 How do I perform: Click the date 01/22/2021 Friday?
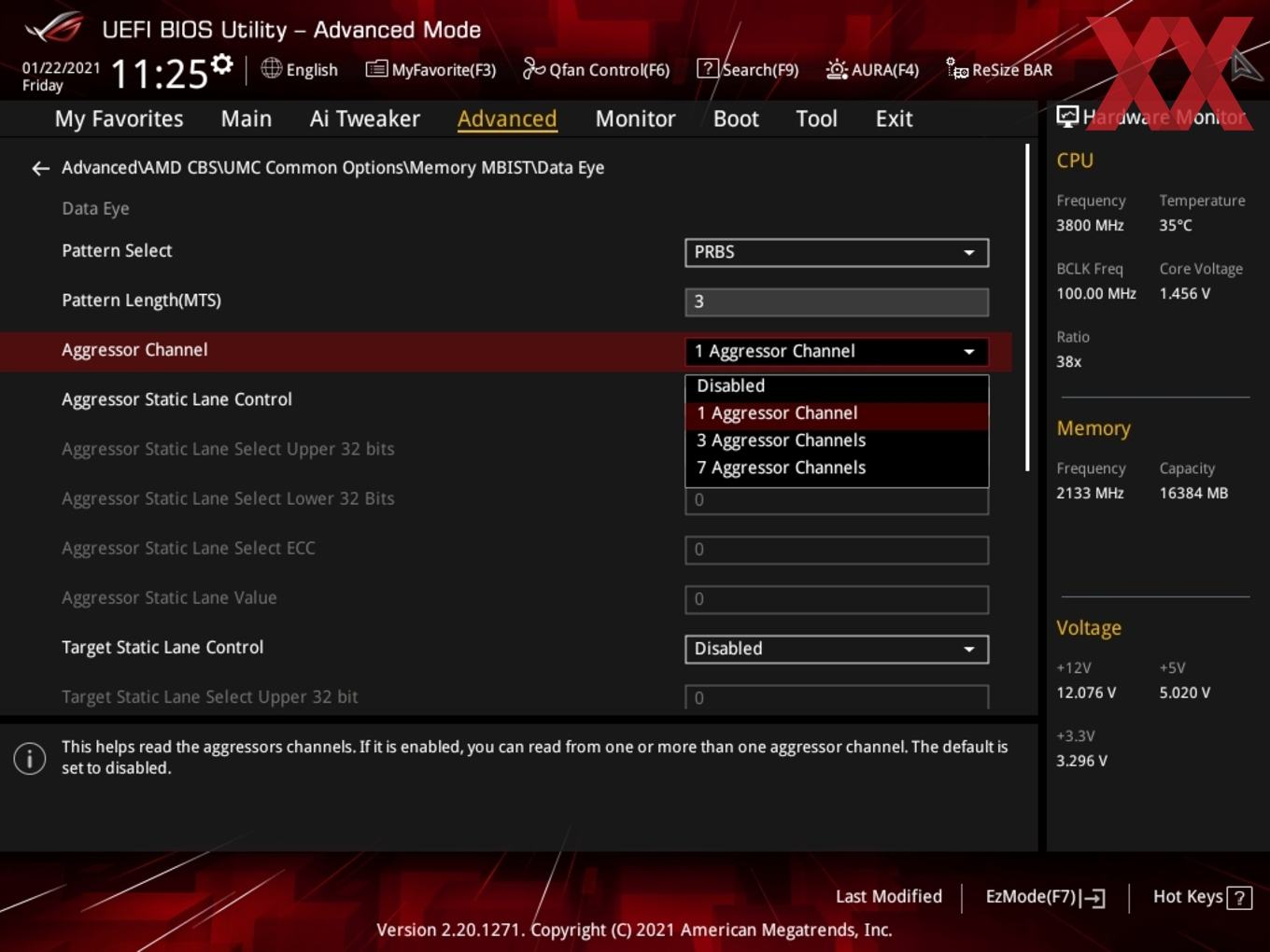coord(61,77)
